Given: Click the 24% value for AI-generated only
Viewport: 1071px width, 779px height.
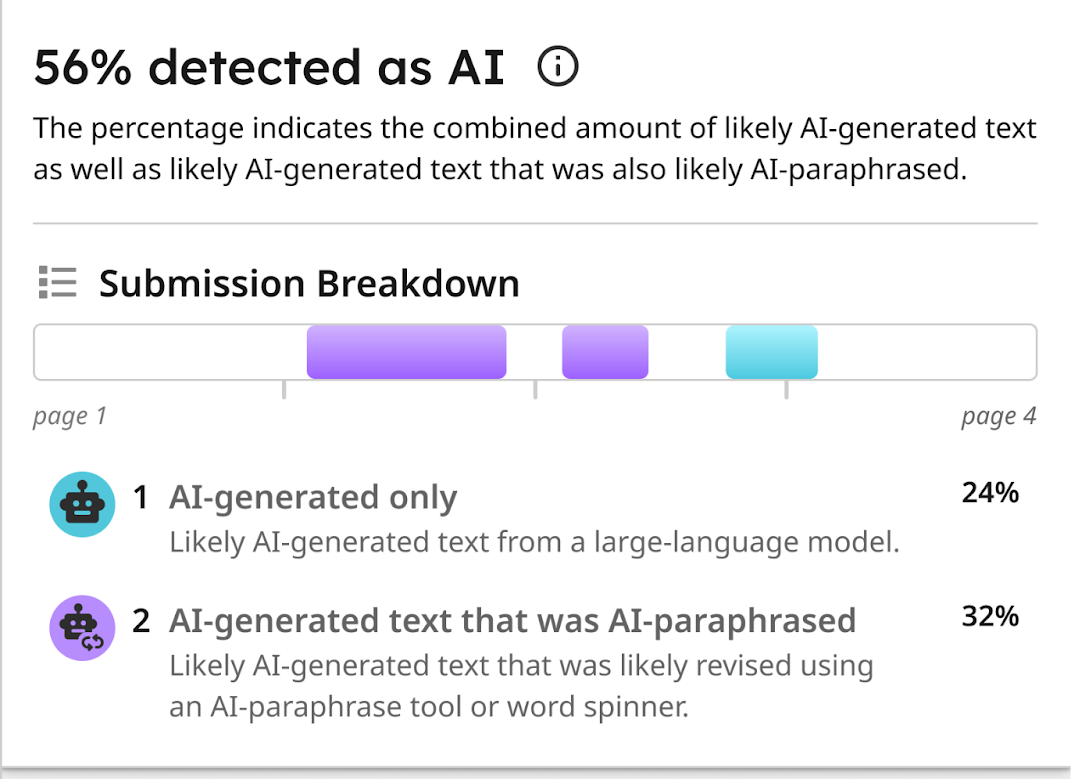Looking at the screenshot, I should (x=990, y=492).
